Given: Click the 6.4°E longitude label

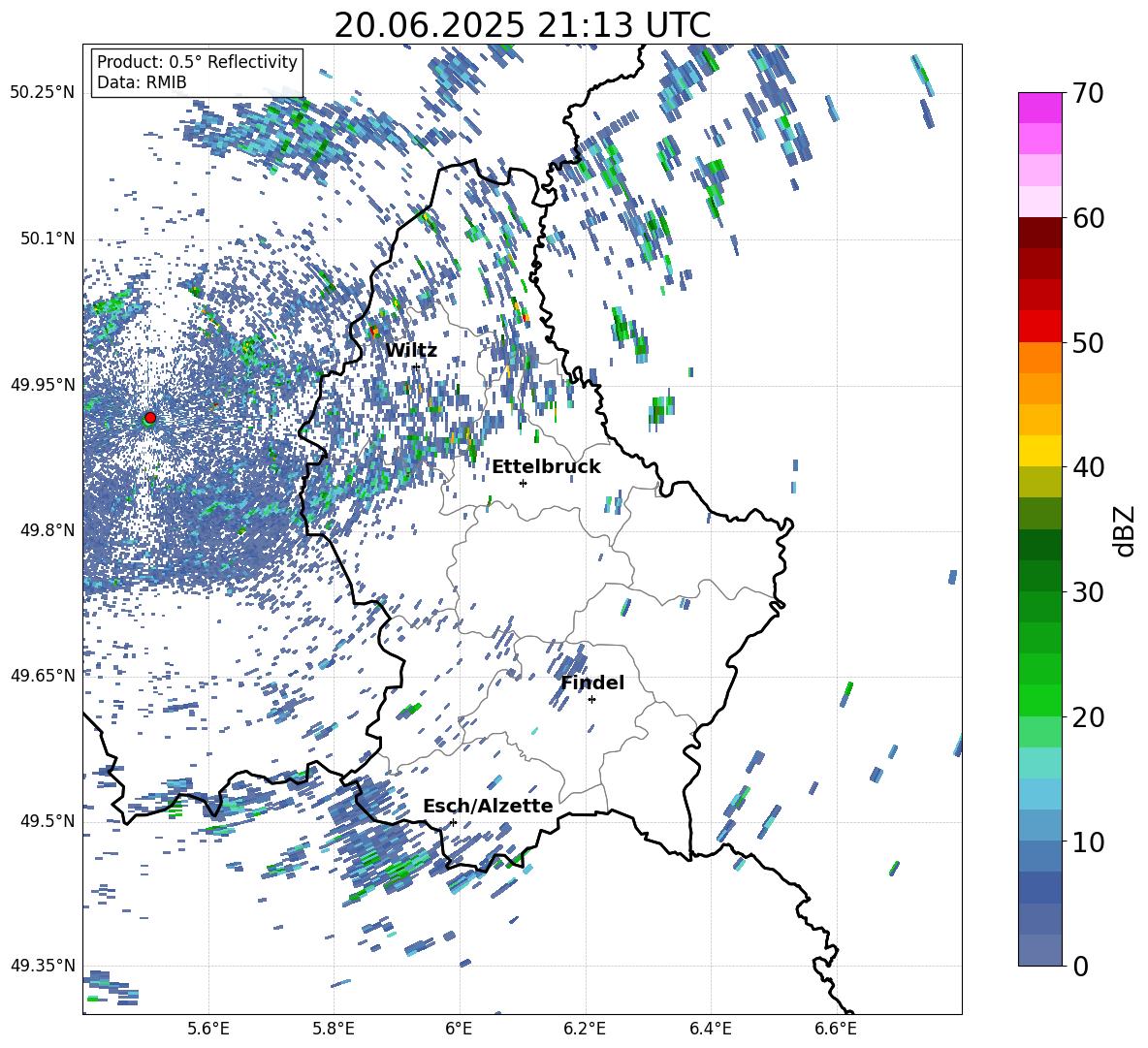Looking at the screenshot, I should [x=710, y=1029].
